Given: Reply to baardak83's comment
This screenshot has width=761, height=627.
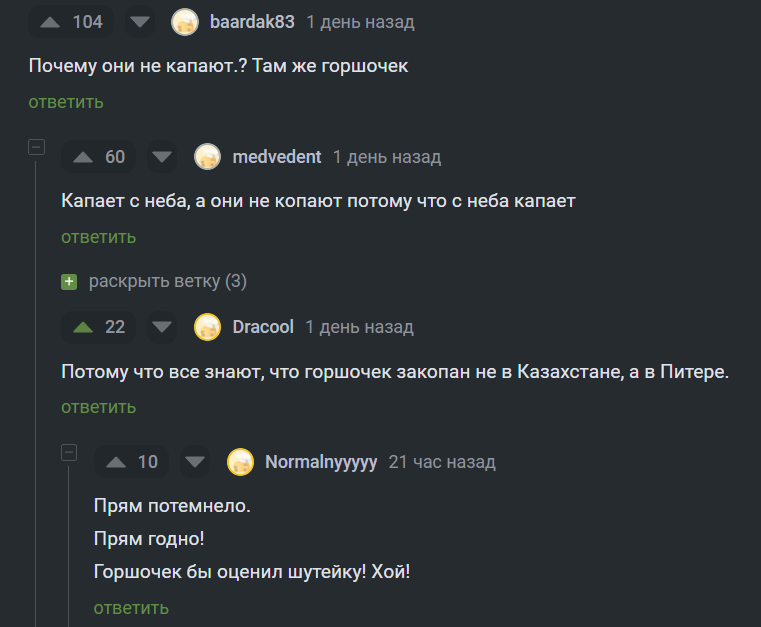Looking at the screenshot, I should (65, 102).
